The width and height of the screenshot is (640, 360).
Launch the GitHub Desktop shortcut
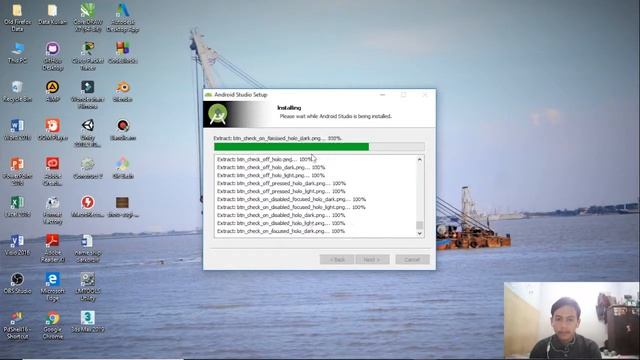[x=52, y=56]
